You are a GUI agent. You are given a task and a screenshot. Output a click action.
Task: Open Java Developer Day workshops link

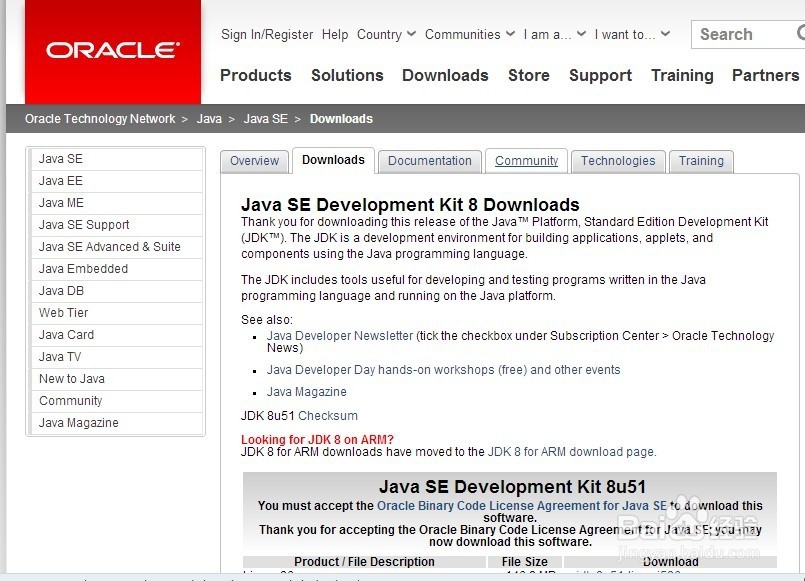[444, 370]
